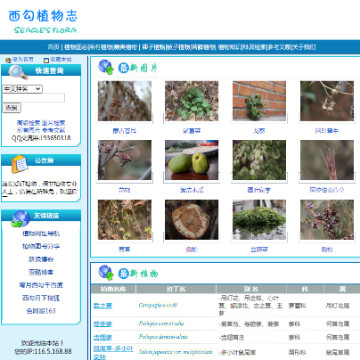
Task: Click the magnifying glass icon beside 快速查询
Action: tap(18, 72)
